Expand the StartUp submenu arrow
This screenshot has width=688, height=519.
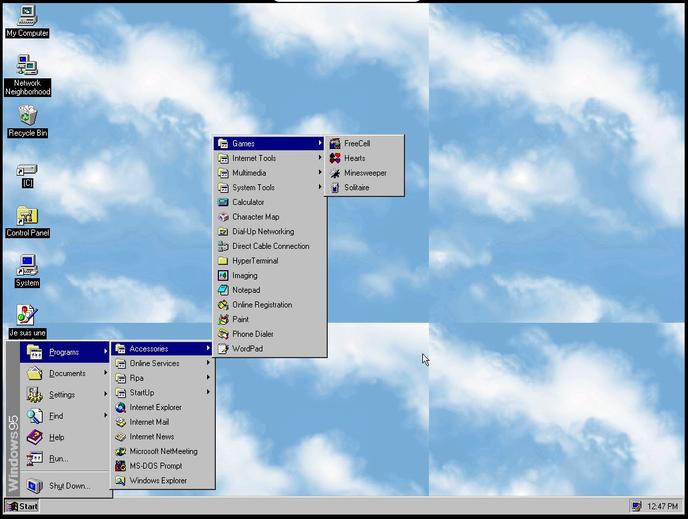208,392
